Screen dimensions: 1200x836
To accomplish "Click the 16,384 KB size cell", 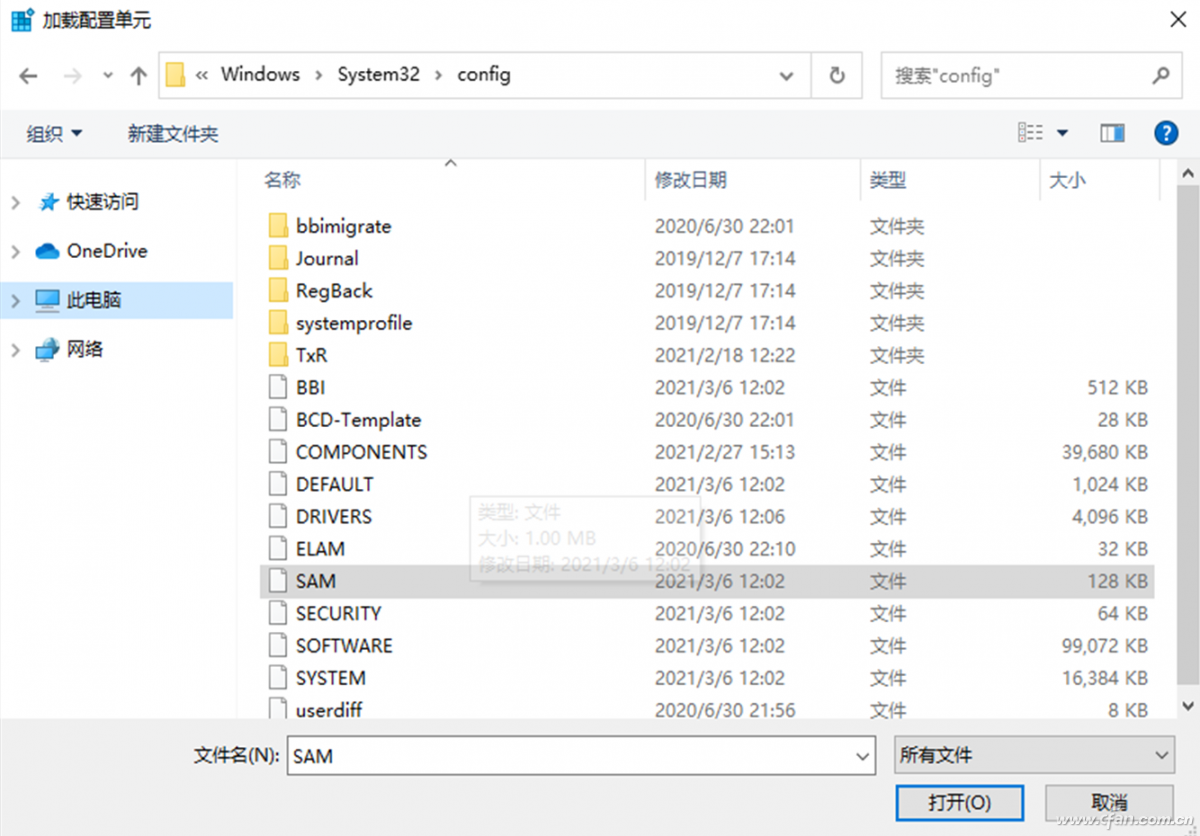I will pos(1104,678).
